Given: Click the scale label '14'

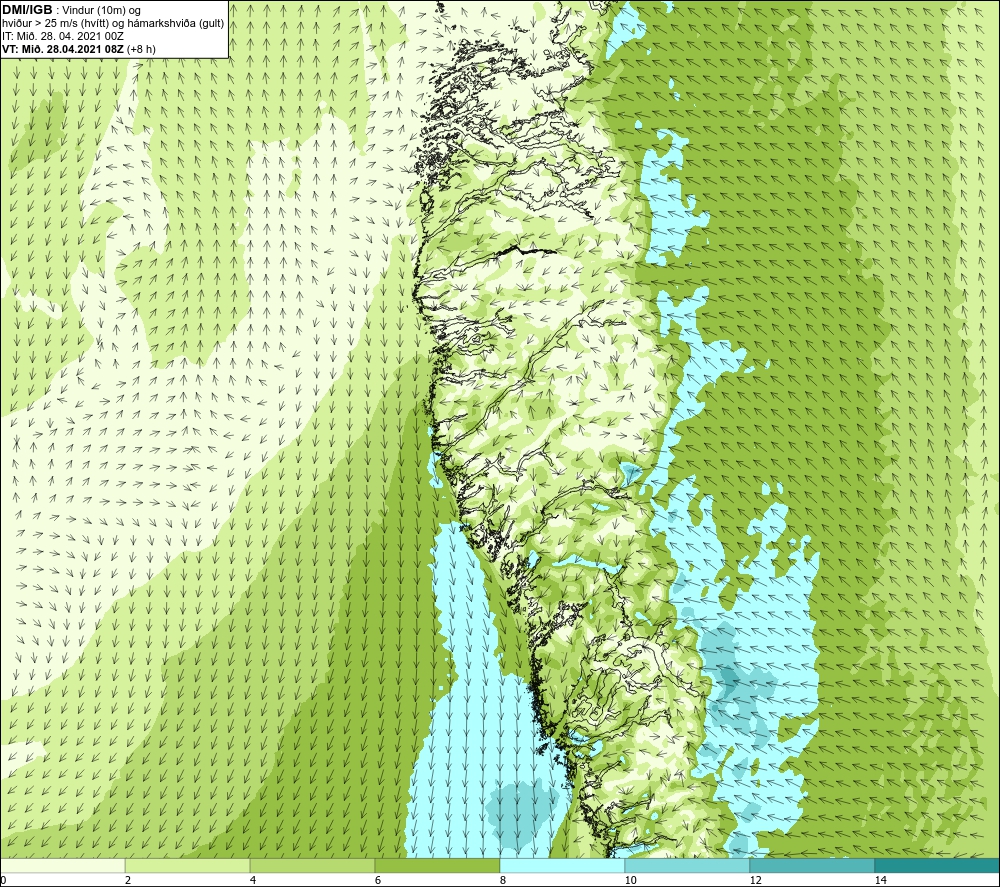Looking at the screenshot, I should pyautogui.click(x=881, y=880).
